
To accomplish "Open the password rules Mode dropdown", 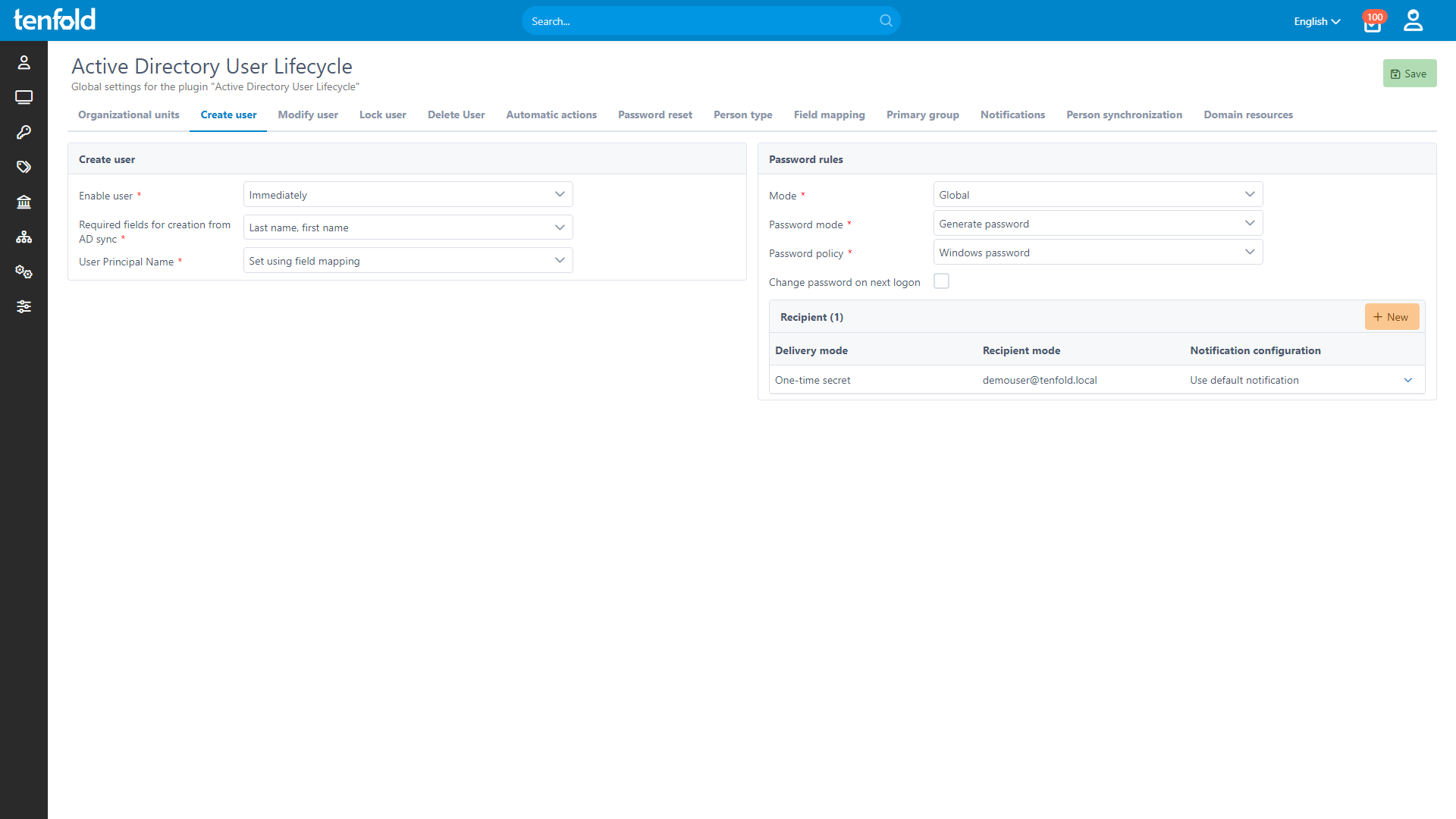I will [x=1098, y=194].
